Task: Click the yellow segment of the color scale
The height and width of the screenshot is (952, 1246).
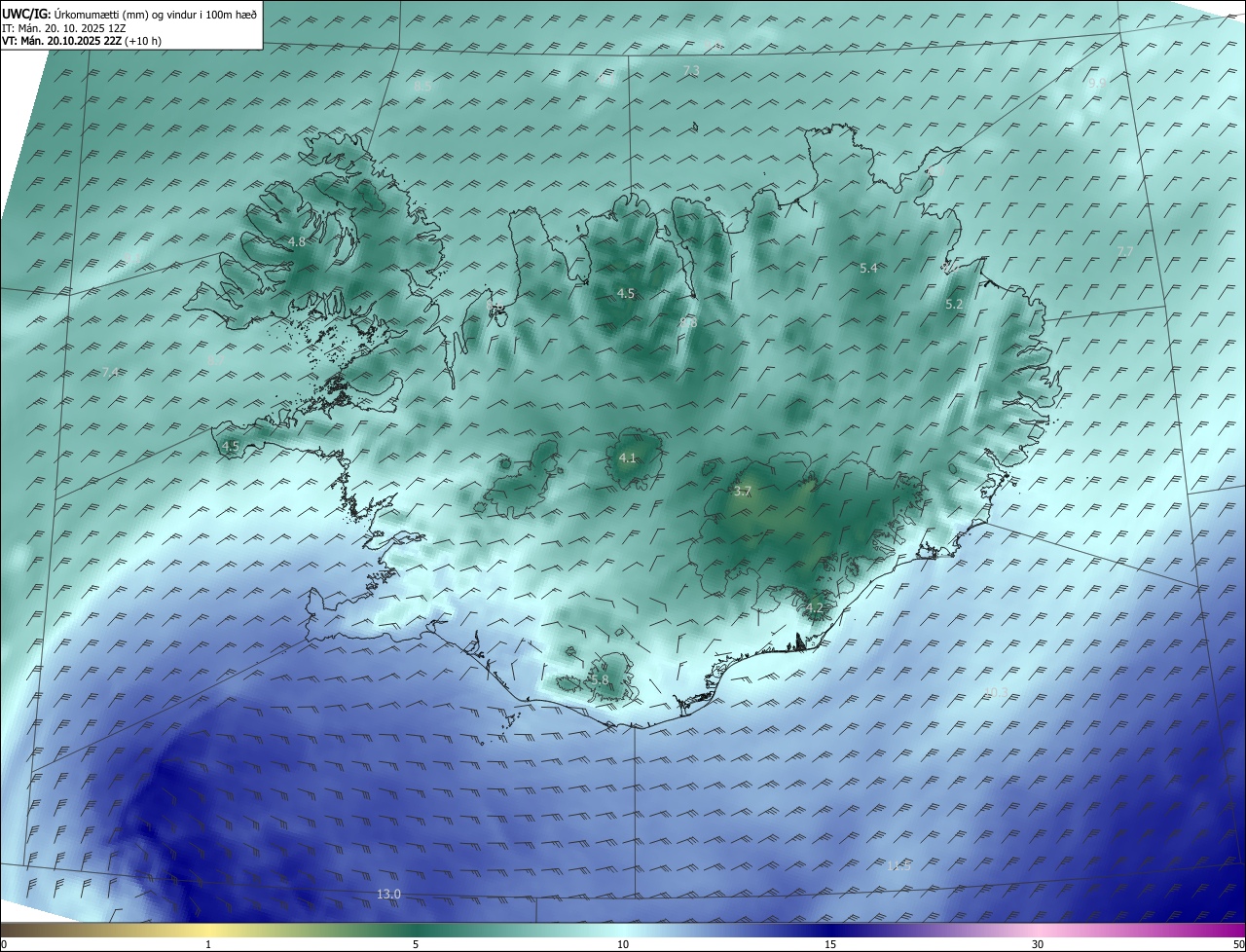Action: click(x=208, y=930)
